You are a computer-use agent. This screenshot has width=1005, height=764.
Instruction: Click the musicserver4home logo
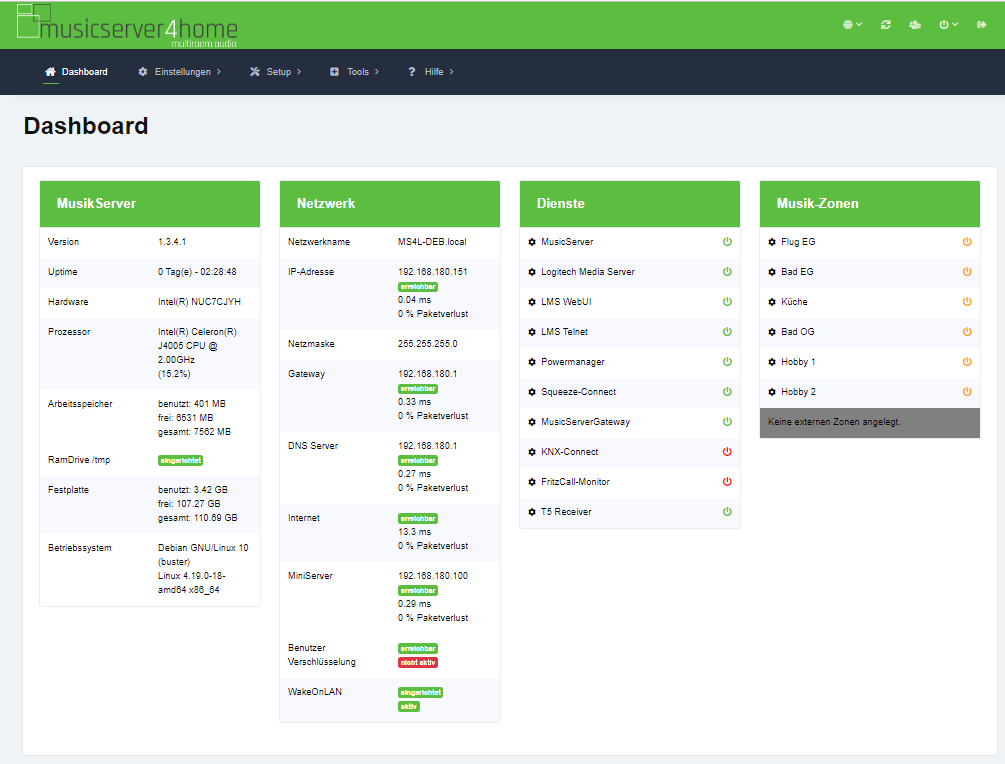[127, 25]
